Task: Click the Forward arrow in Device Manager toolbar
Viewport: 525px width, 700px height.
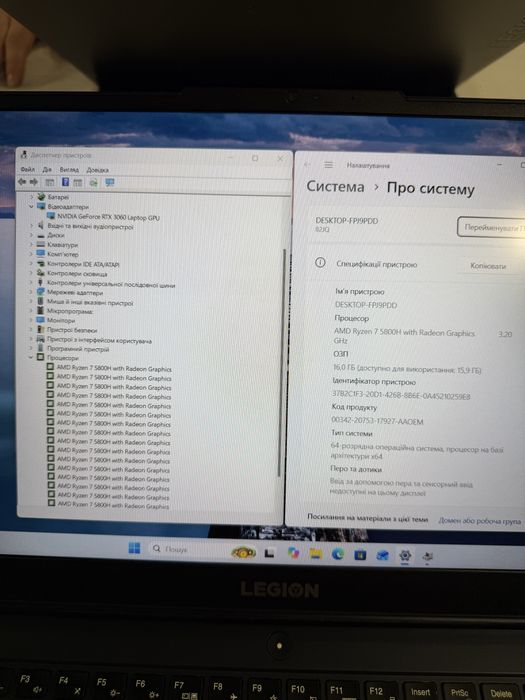Action: [33, 182]
